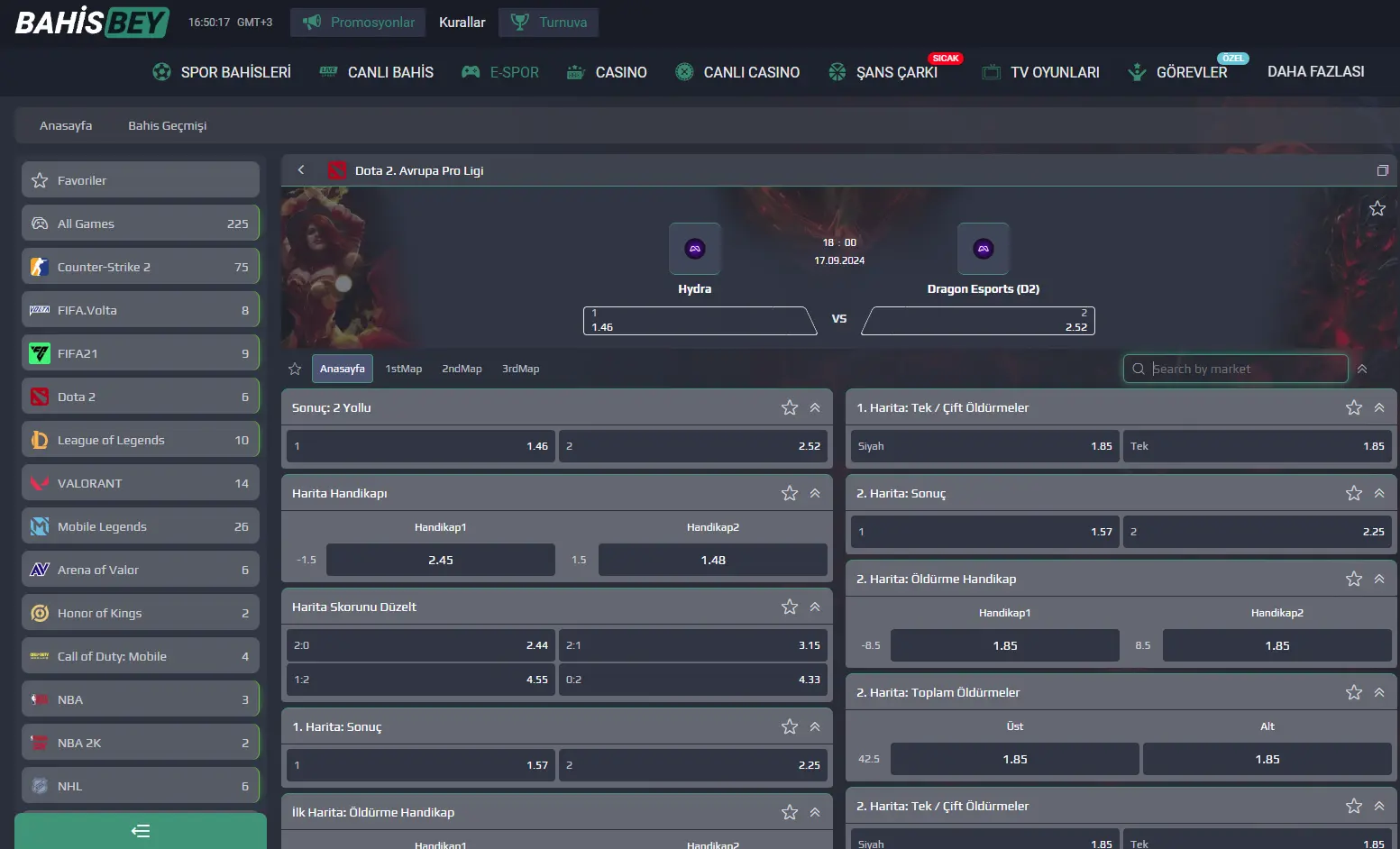This screenshot has height=849, width=1400.
Task: Click favorites star beside market tabs
Action: click(x=295, y=369)
